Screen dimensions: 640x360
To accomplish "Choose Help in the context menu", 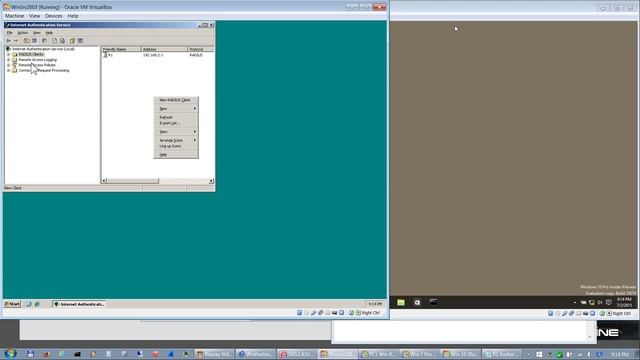I will [176, 155].
